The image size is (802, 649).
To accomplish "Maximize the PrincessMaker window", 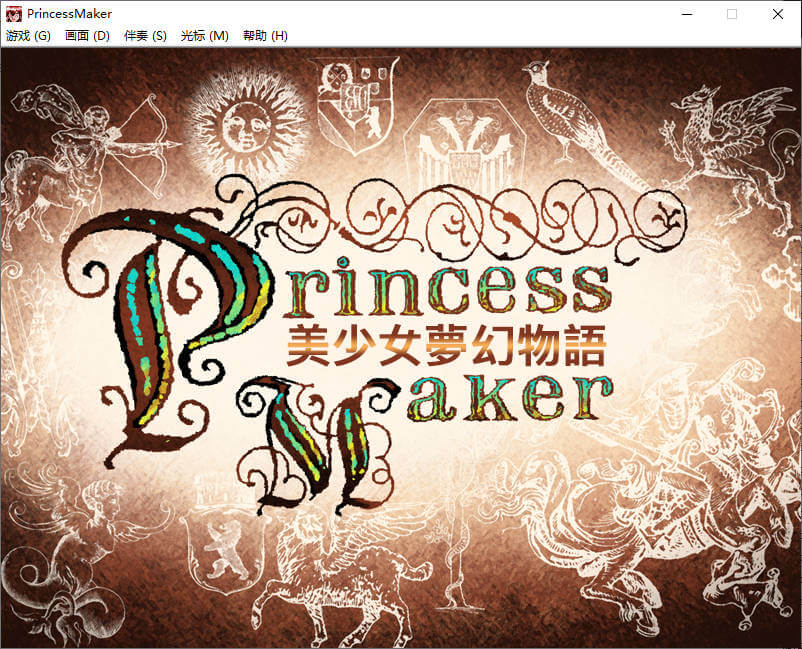I will 732,14.
